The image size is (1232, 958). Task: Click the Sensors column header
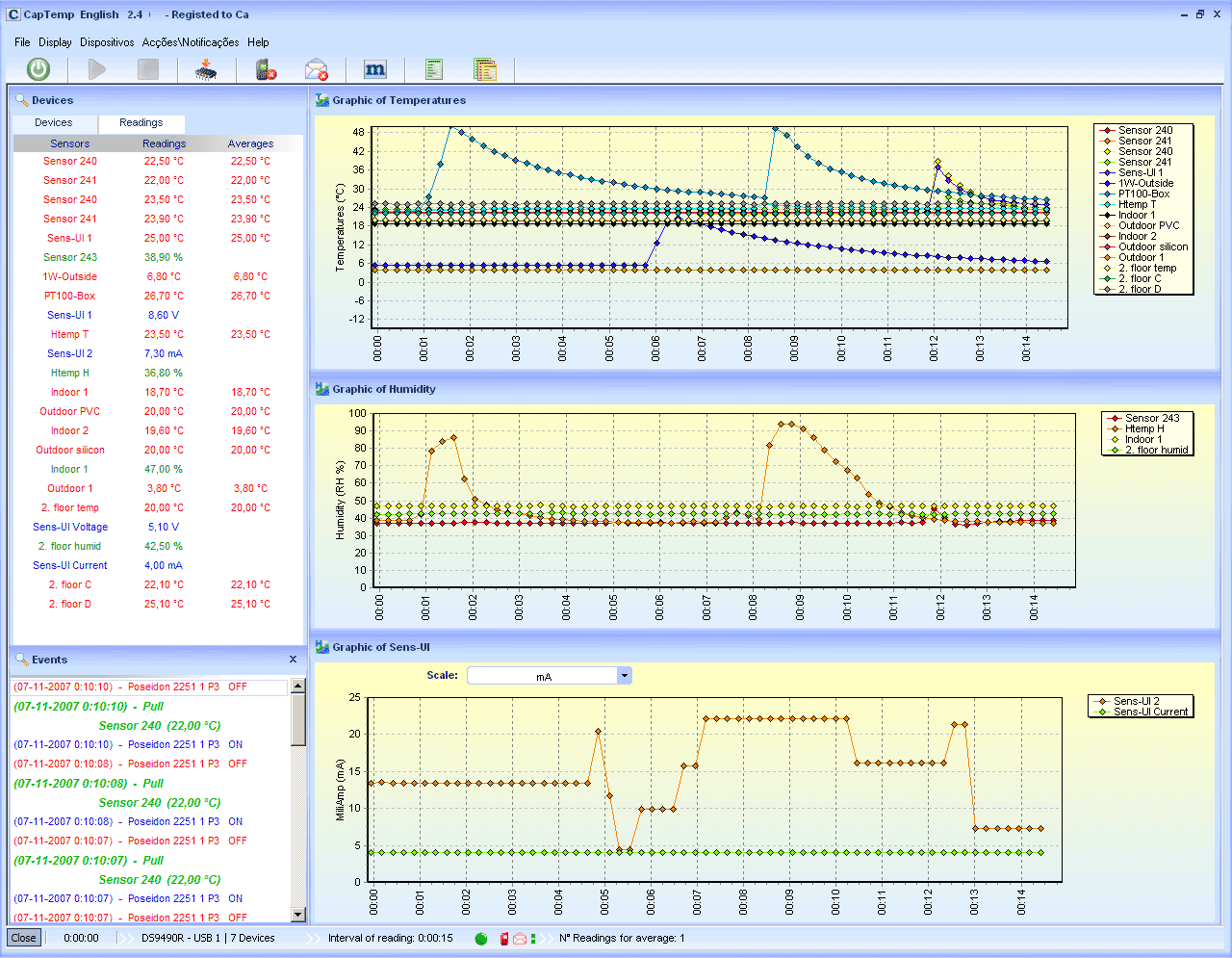coord(70,143)
